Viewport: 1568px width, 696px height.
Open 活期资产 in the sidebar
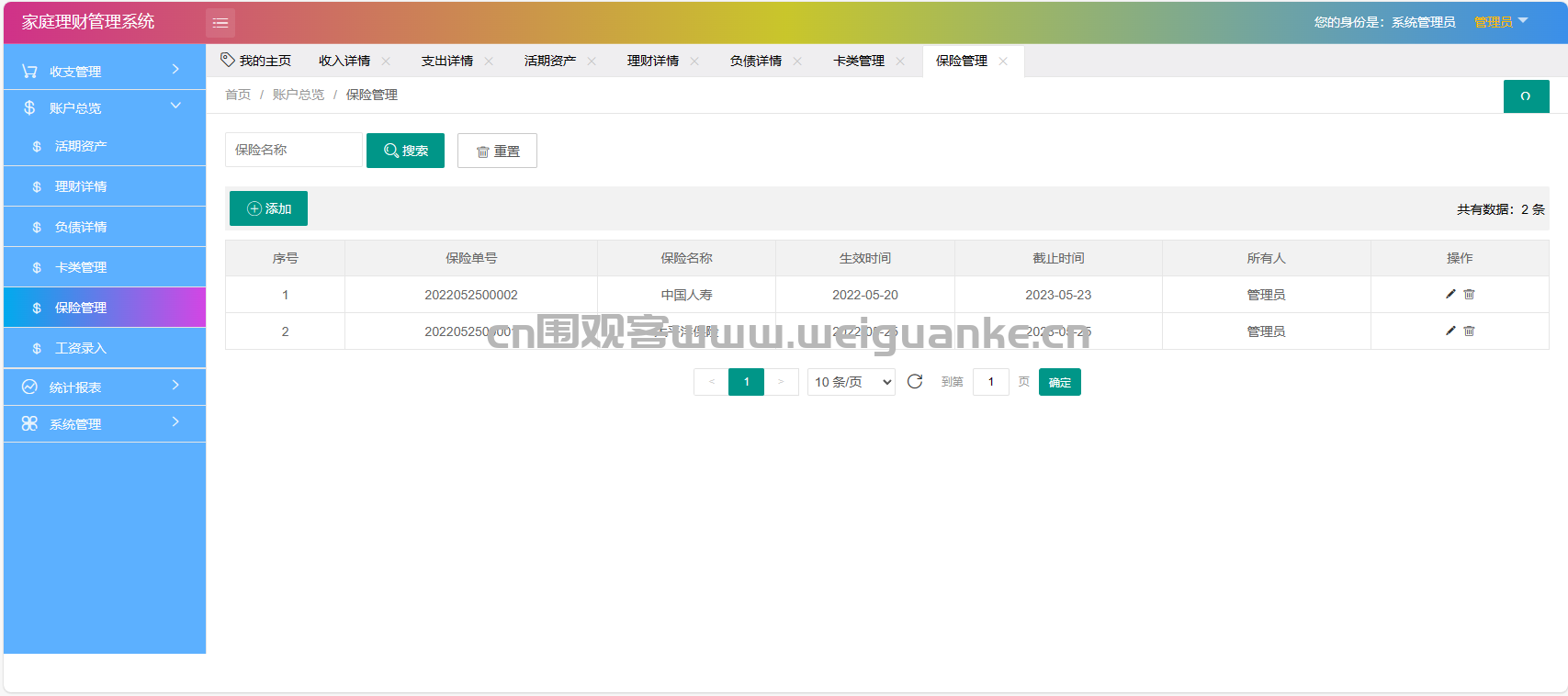tap(105, 146)
